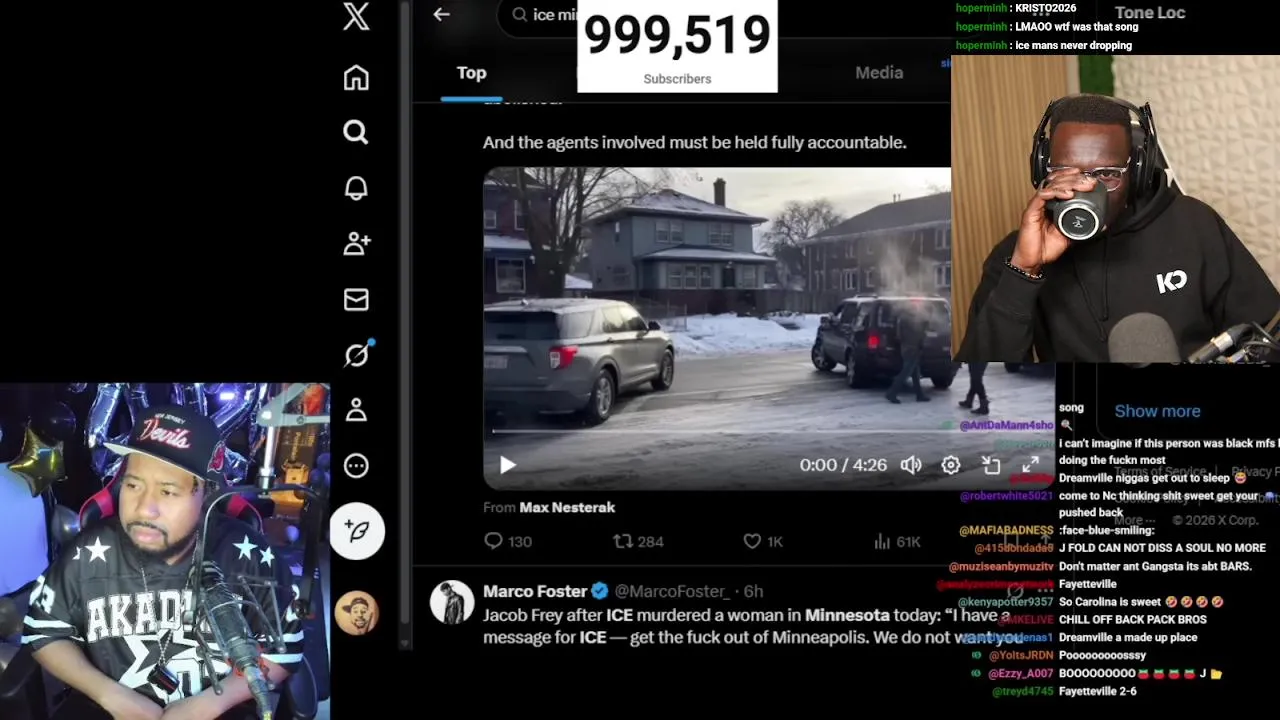
Task: Open Profile icon in sidebar
Action: [356, 410]
